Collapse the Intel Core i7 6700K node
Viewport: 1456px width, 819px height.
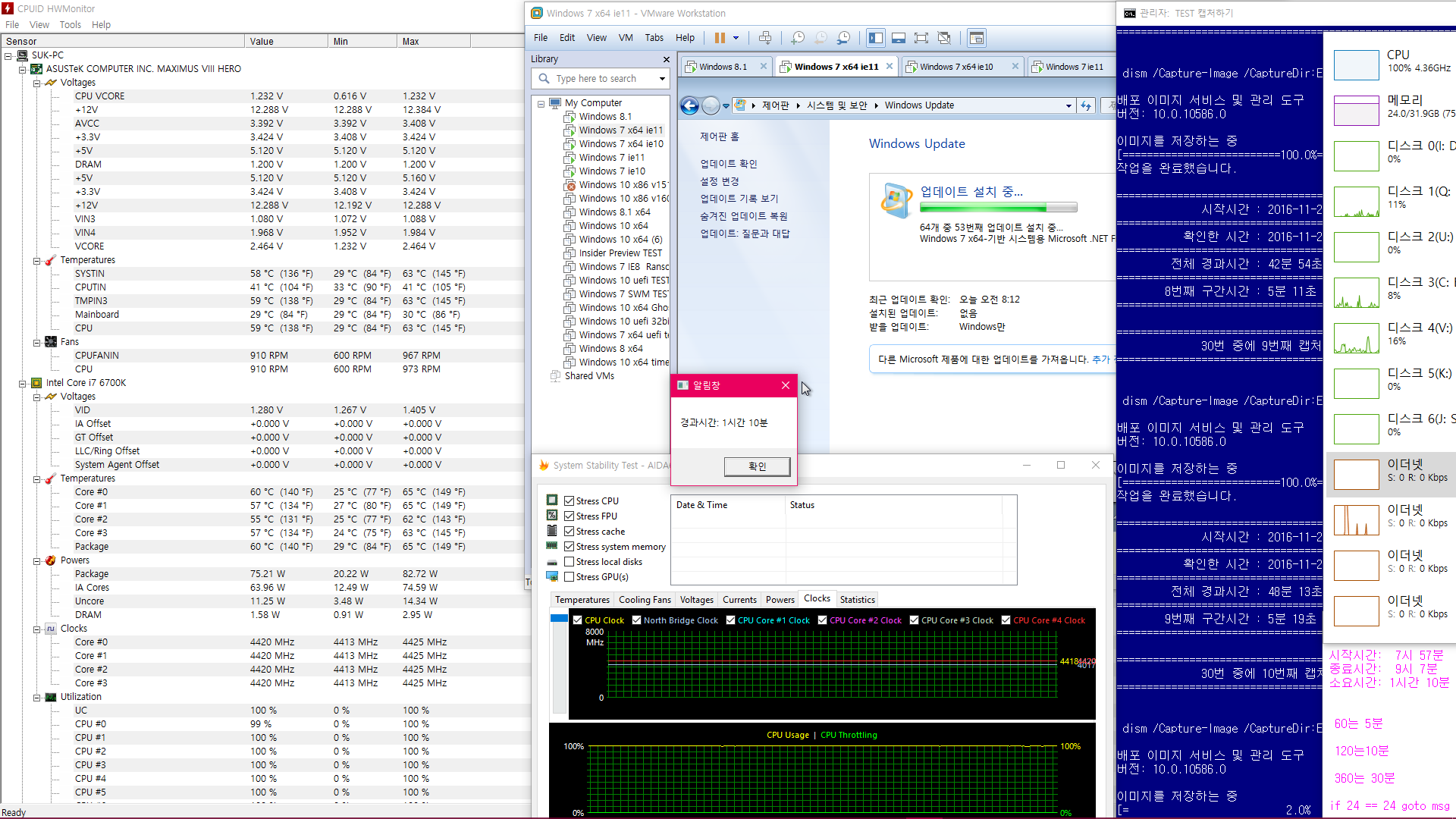pyautogui.click(x=23, y=383)
